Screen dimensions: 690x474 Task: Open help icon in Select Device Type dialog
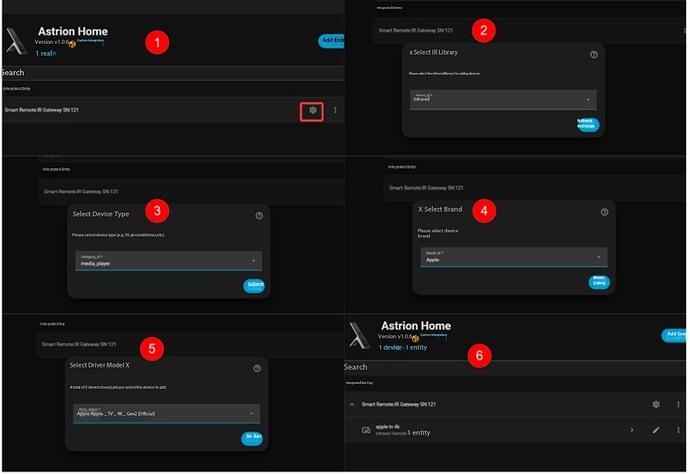(259, 215)
